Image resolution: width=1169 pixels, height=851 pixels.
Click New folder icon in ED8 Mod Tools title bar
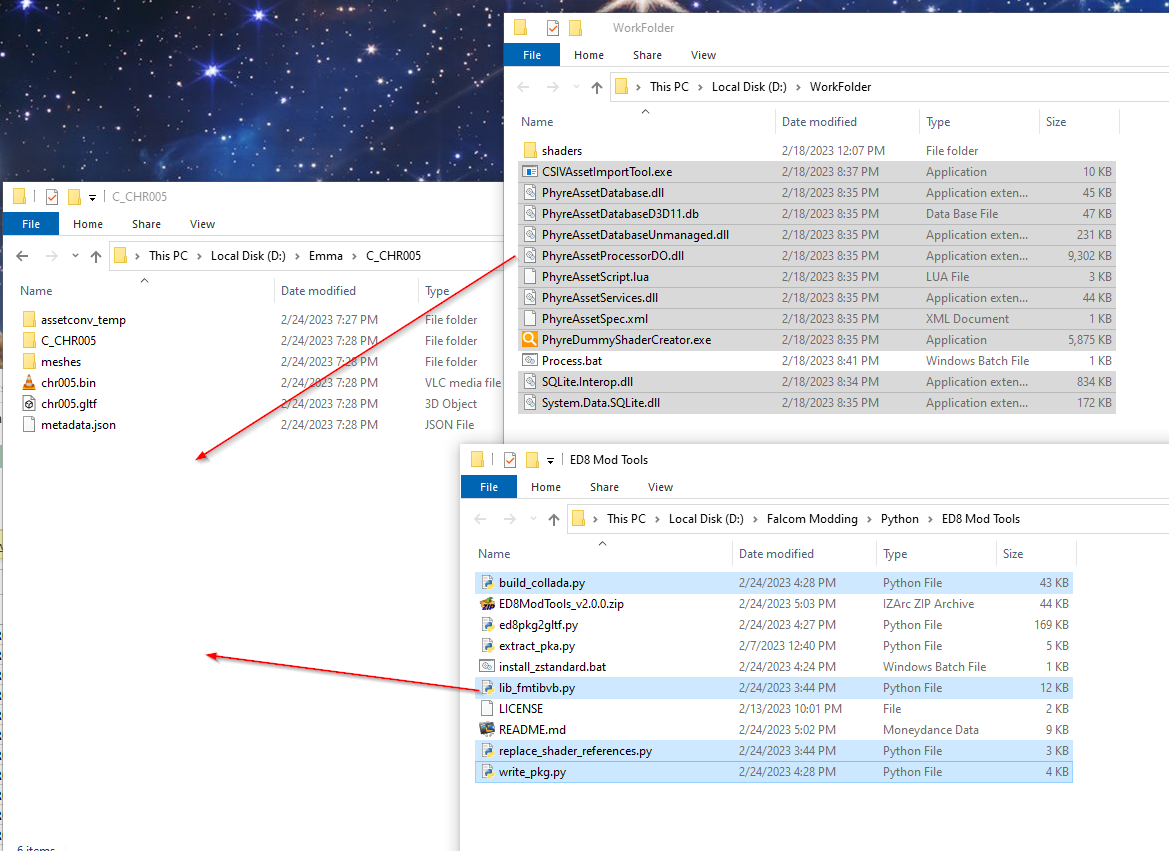pos(532,460)
